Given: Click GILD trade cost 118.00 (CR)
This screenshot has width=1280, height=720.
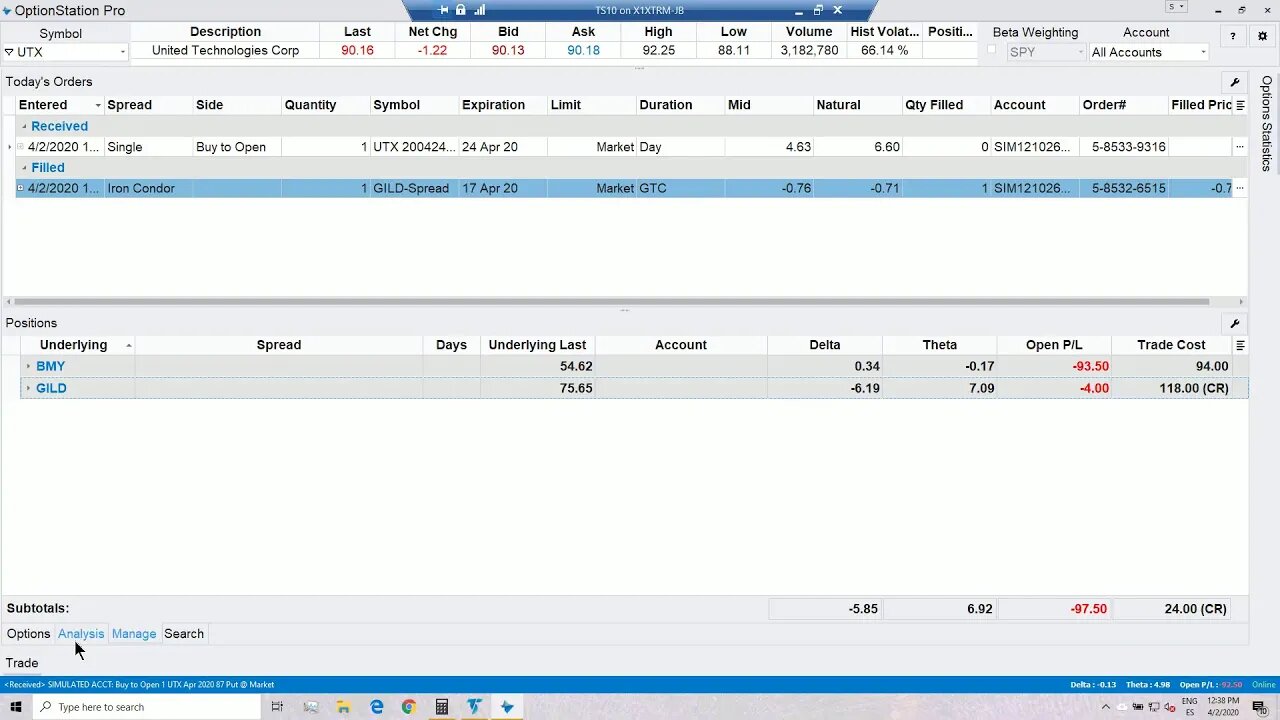Looking at the screenshot, I should [x=1194, y=388].
